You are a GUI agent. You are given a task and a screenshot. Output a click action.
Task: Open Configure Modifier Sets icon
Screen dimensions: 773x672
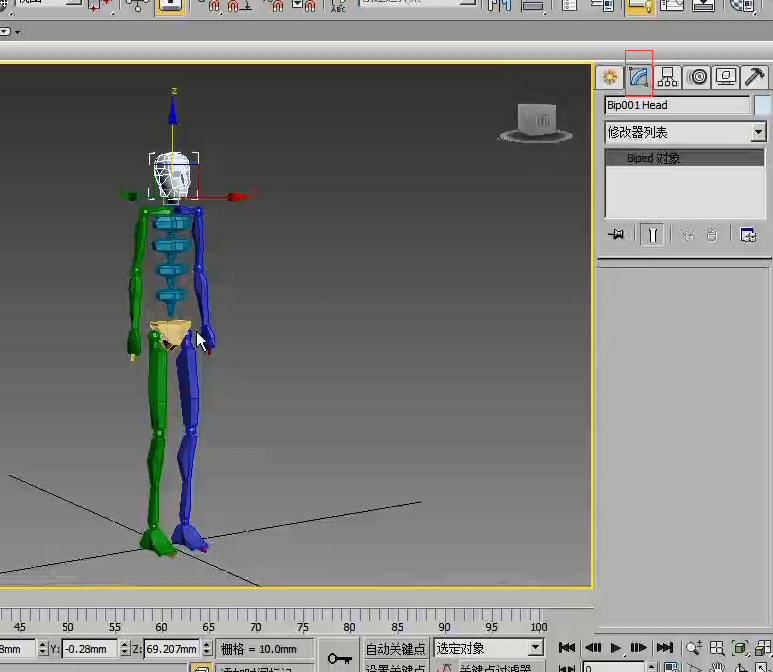(x=748, y=234)
